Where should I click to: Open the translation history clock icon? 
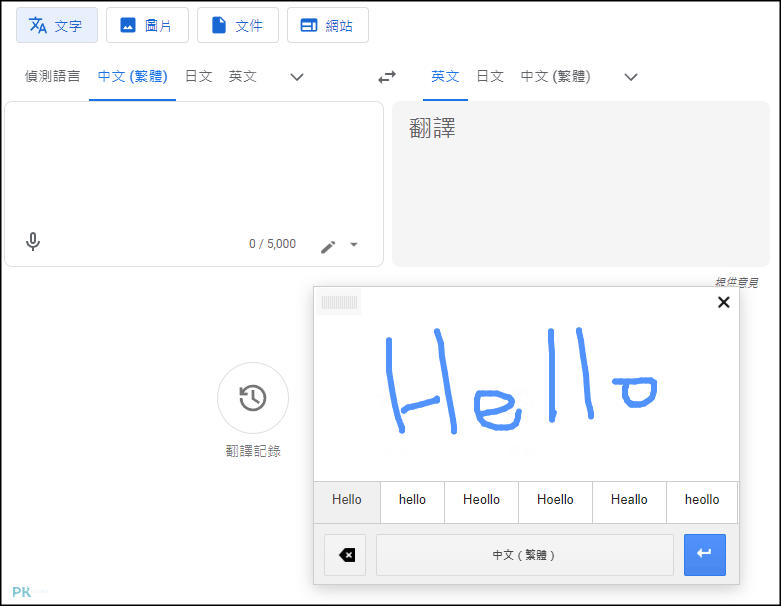pyautogui.click(x=253, y=398)
